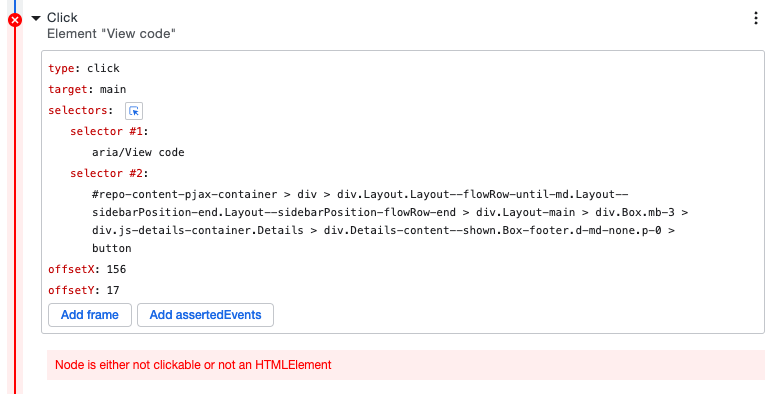Click the 'selectors:' label
This screenshot has height=394, width=772.
pyautogui.click(x=80, y=110)
